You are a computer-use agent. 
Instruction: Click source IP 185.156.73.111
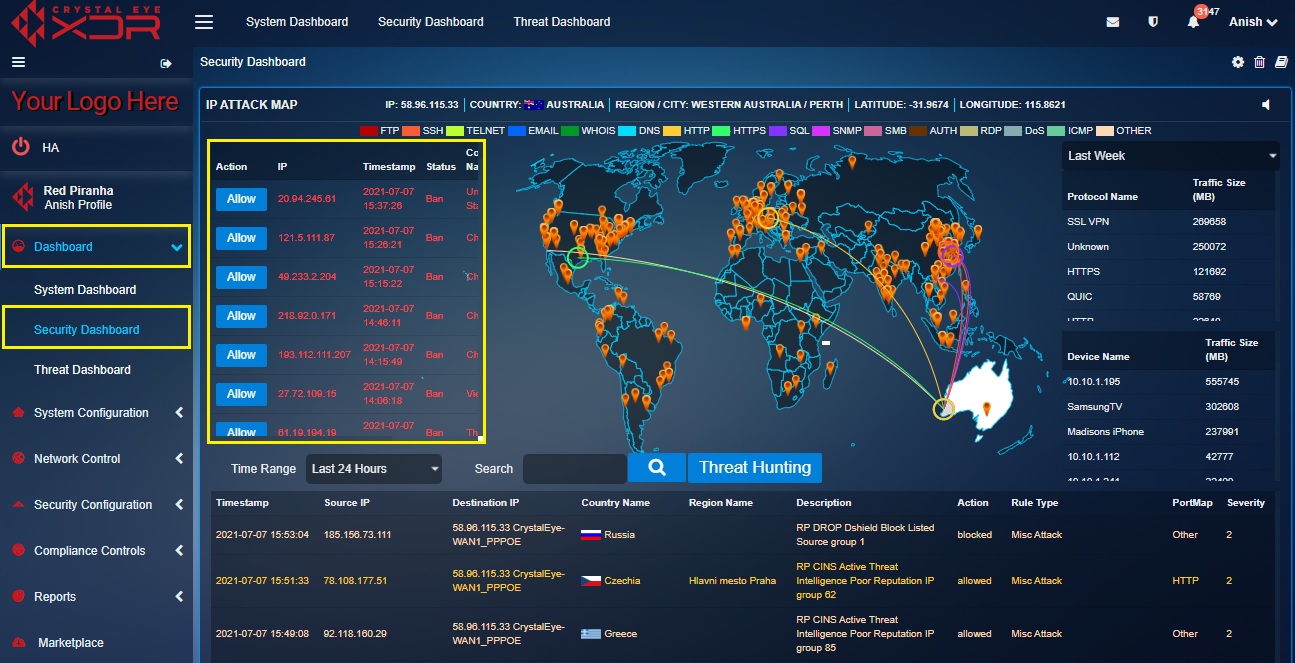[358, 535]
